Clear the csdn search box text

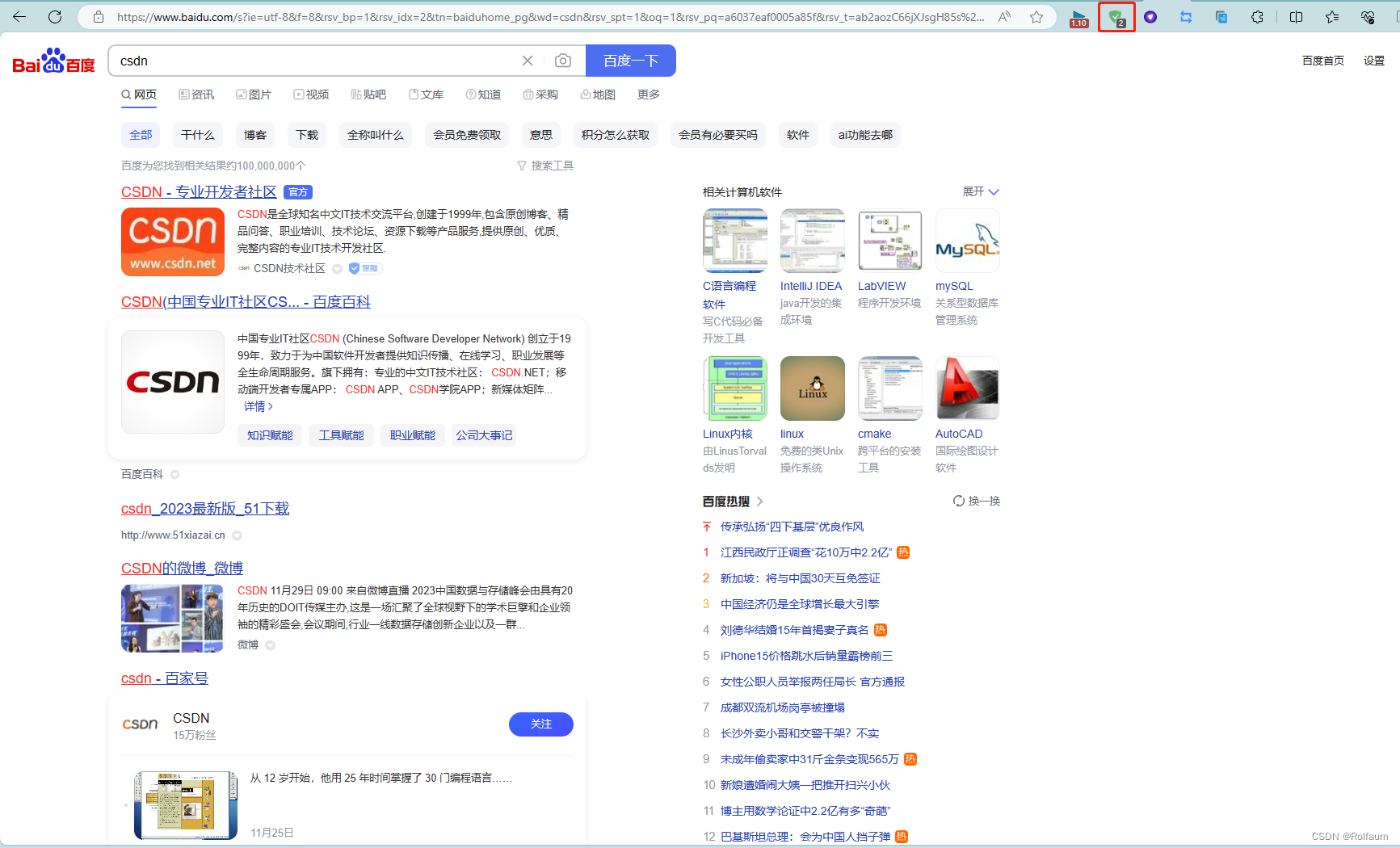[528, 61]
